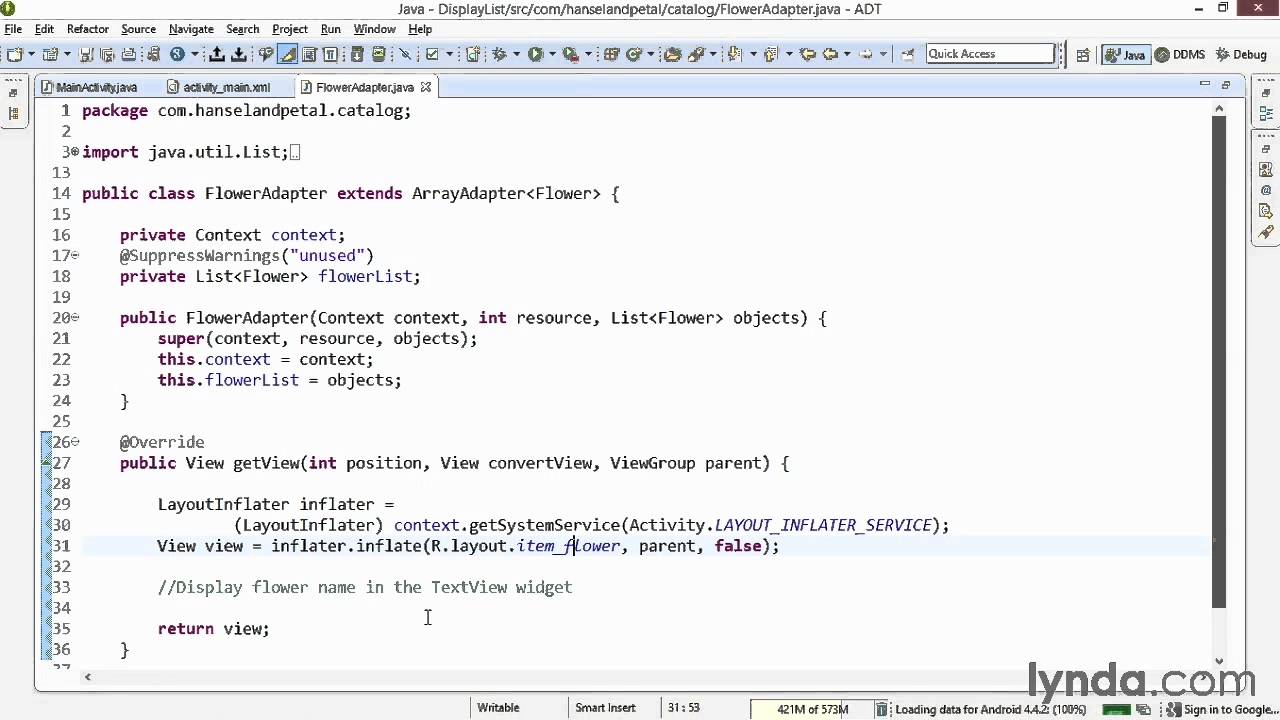Open the Run button dropdown arrow
Viewport: 1280px width, 720px height.
(551, 54)
